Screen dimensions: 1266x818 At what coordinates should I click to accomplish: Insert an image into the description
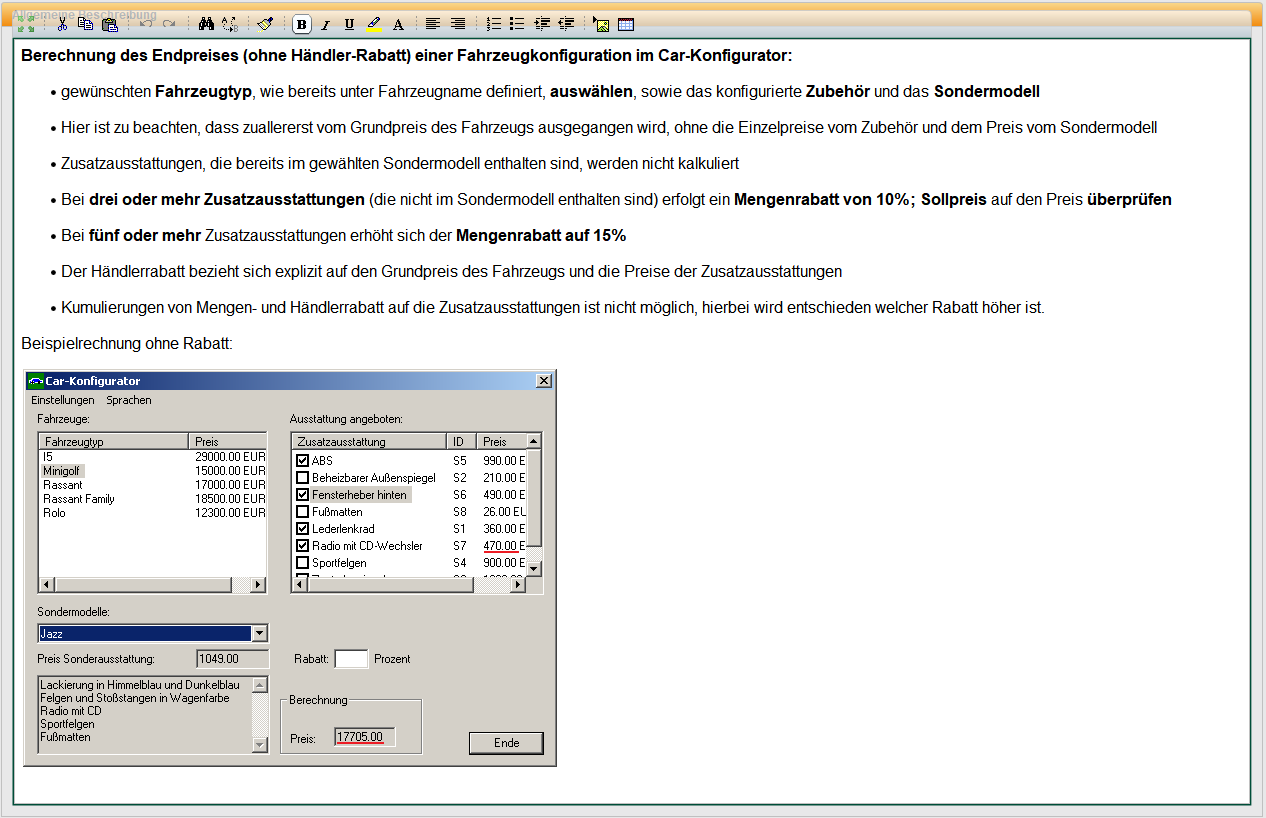601,25
